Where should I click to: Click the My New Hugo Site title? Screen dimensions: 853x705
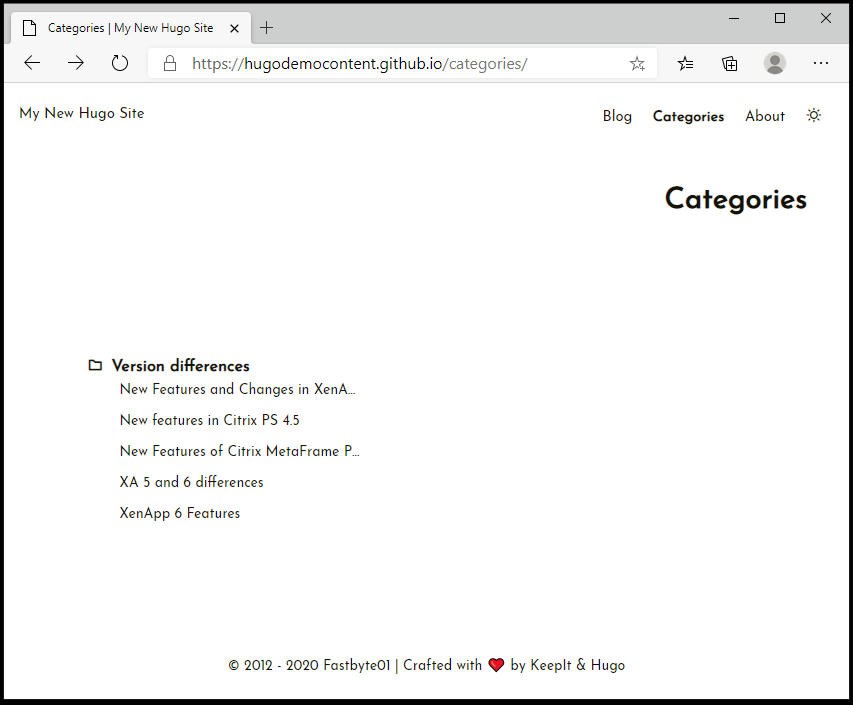(x=82, y=113)
